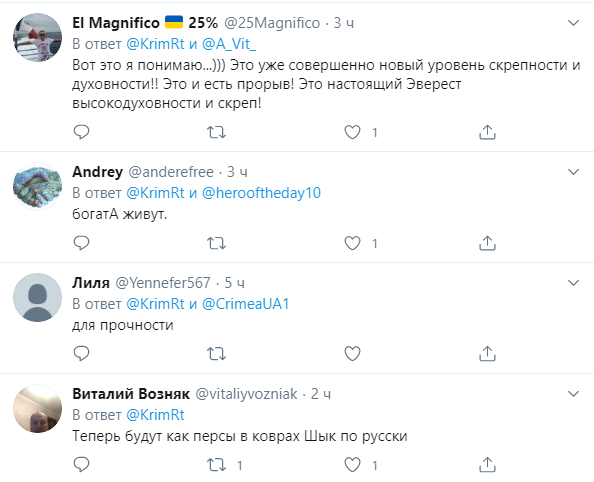Open options chevron on El Magnifico's tweet
594x482 pixels.
pos(574,23)
